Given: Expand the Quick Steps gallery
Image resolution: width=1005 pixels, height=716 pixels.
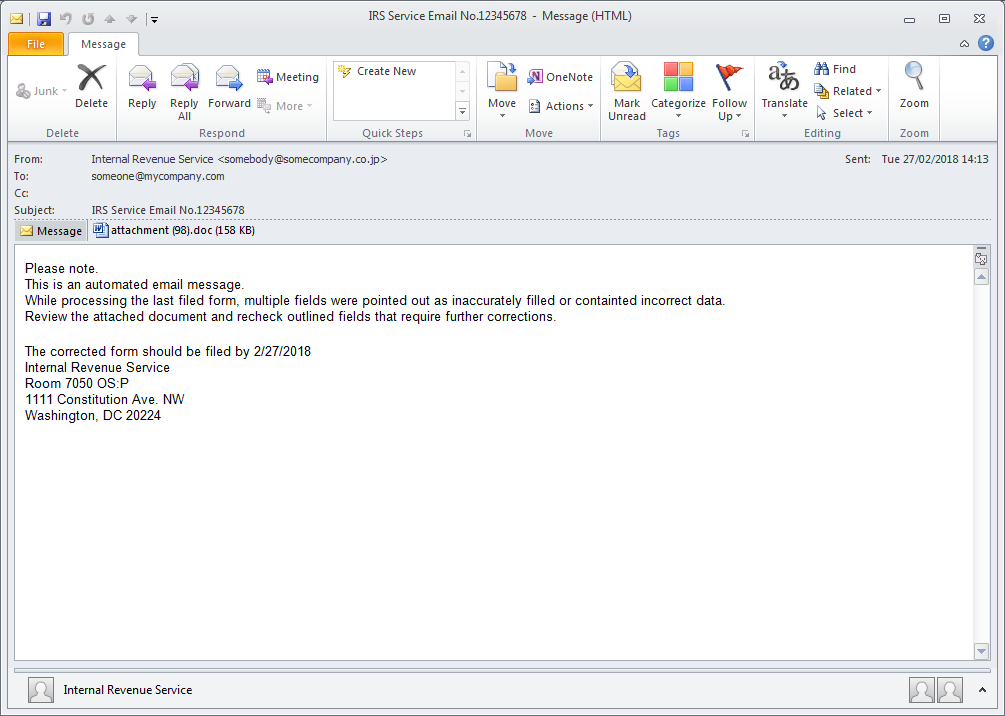Looking at the screenshot, I should pos(463,112).
